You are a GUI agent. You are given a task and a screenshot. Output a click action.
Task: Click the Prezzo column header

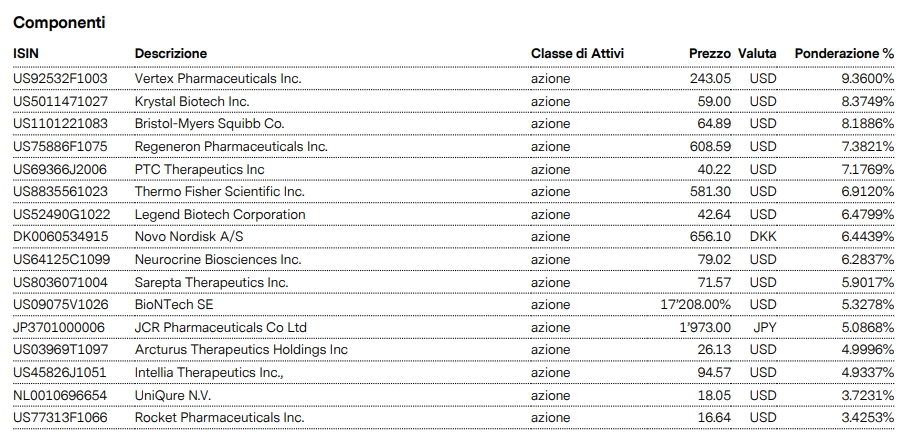[710, 53]
